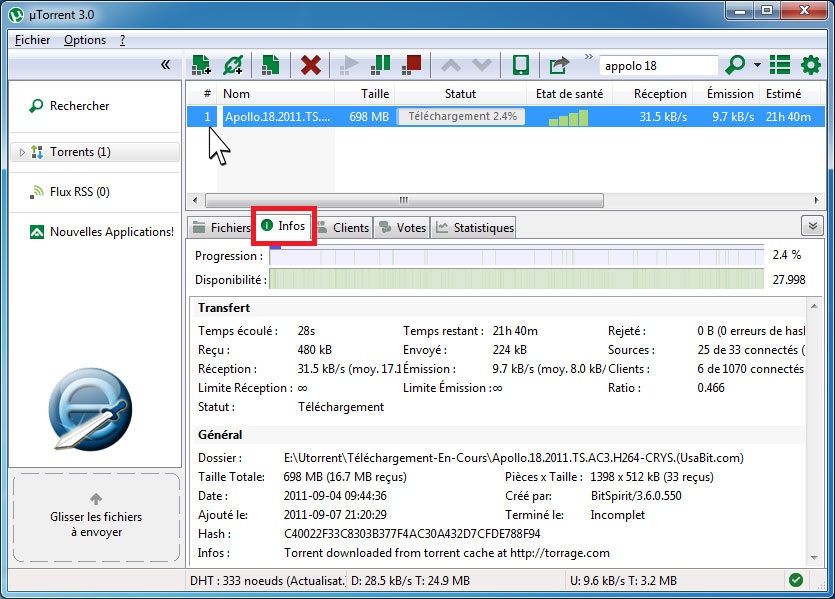
Task: Select the Apollo.18.2011.TS torrent row
Action: coord(505,117)
